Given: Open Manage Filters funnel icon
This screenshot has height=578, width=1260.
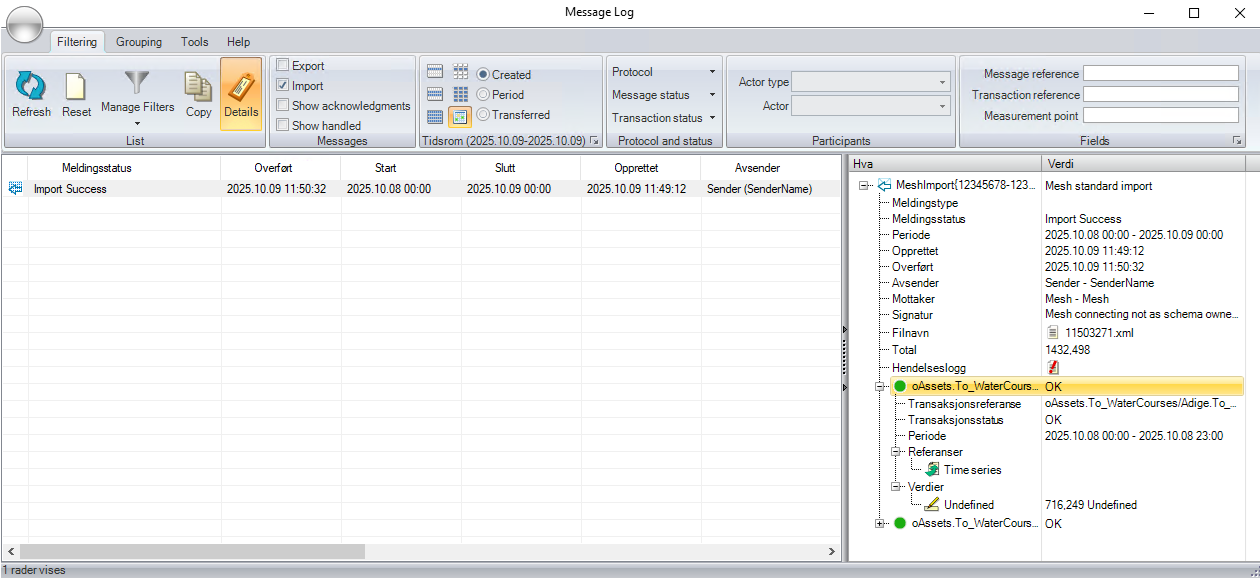Looking at the screenshot, I should (x=137, y=83).
